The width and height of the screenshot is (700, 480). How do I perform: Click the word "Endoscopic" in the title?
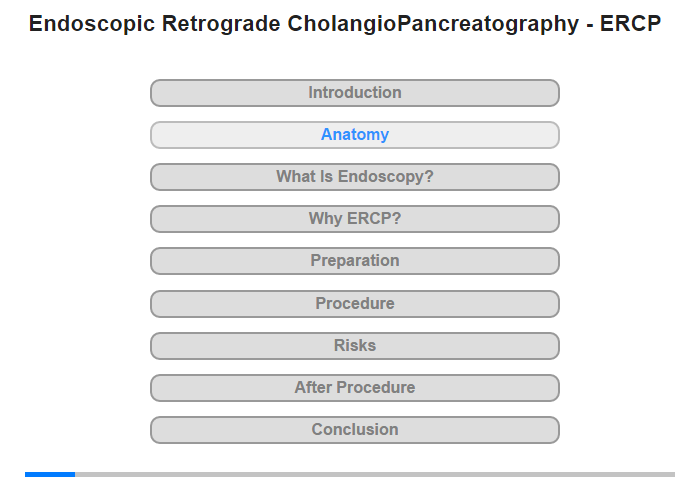pyautogui.click(x=92, y=24)
